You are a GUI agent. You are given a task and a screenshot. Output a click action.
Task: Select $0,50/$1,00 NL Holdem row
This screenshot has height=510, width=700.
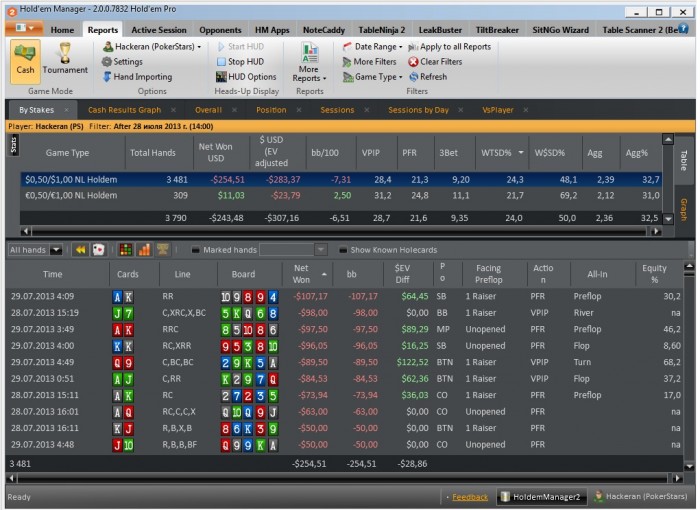tap(340, 180)
